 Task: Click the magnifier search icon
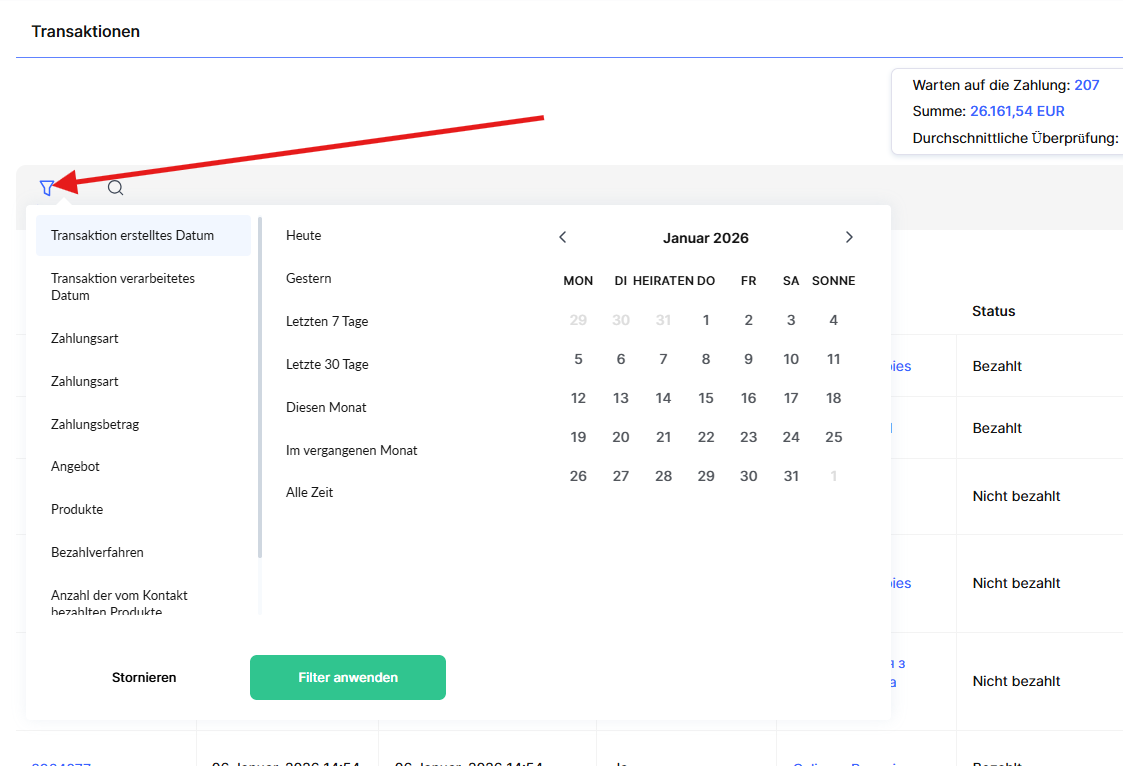click(x=115, y=187)
